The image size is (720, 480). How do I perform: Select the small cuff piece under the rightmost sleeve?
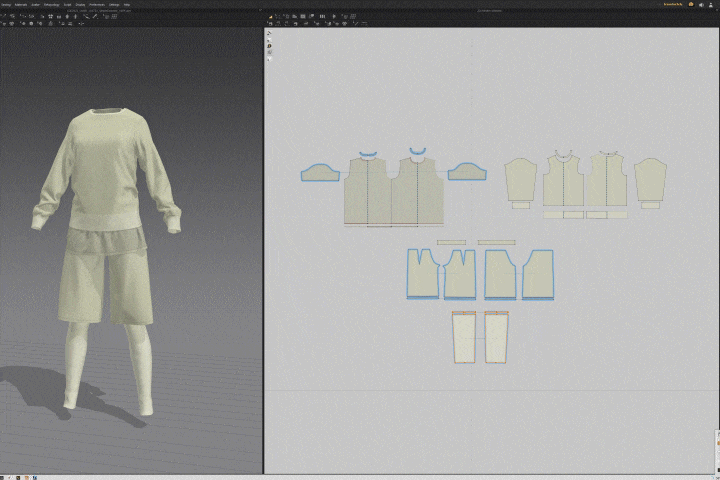[650, 206]
